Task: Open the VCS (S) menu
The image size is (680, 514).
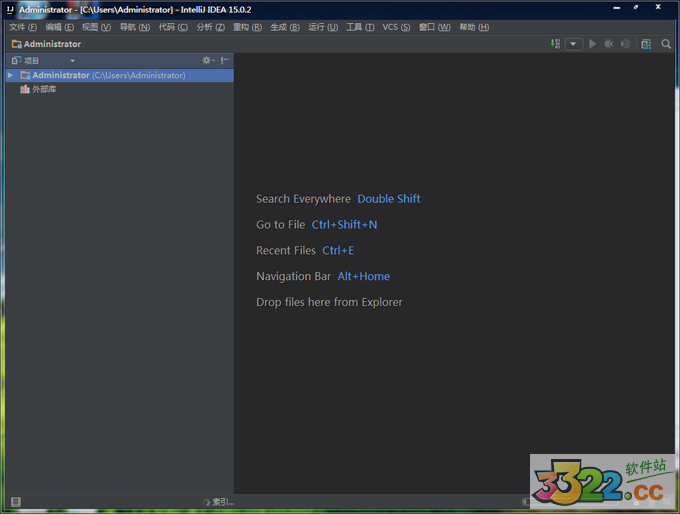Action: point(396,27)
